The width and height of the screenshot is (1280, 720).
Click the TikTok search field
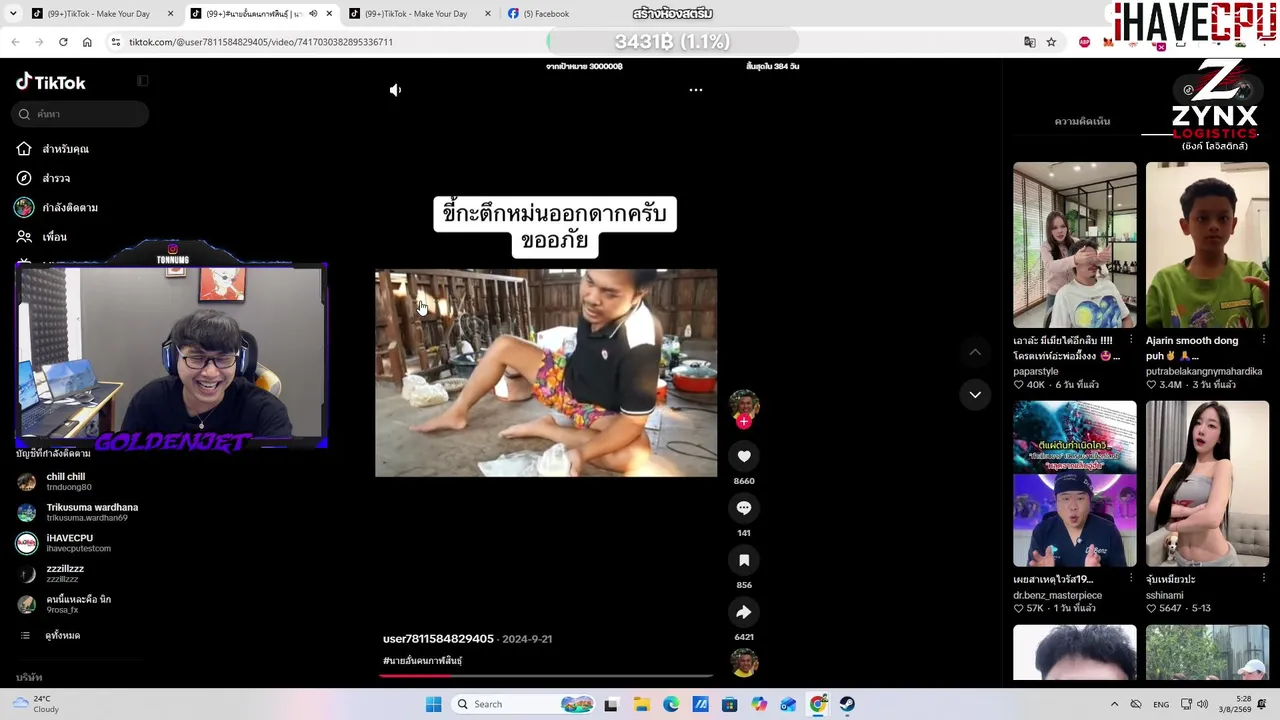81,114
